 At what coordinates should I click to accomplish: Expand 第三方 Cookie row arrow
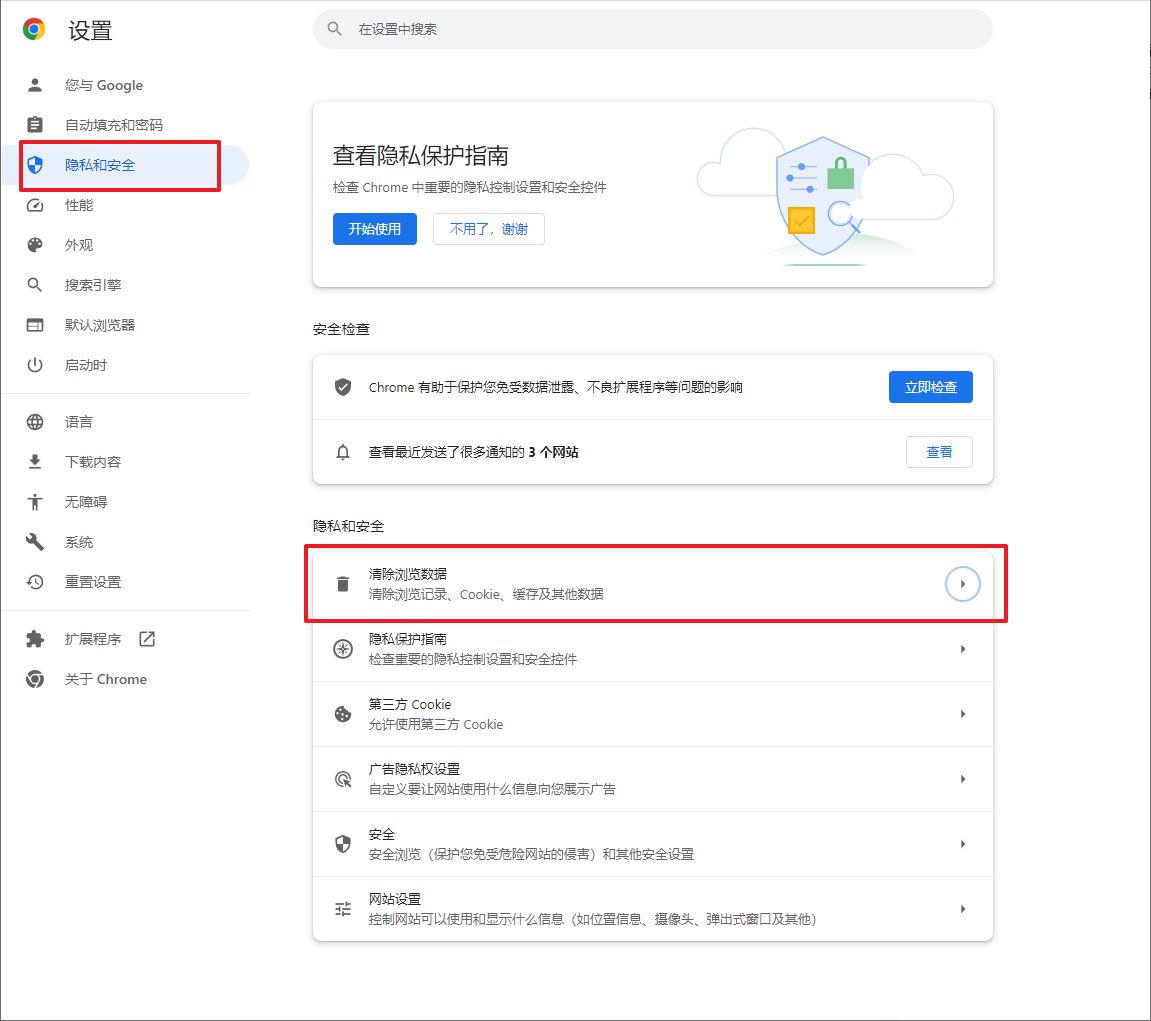click(x=962, y=714)
